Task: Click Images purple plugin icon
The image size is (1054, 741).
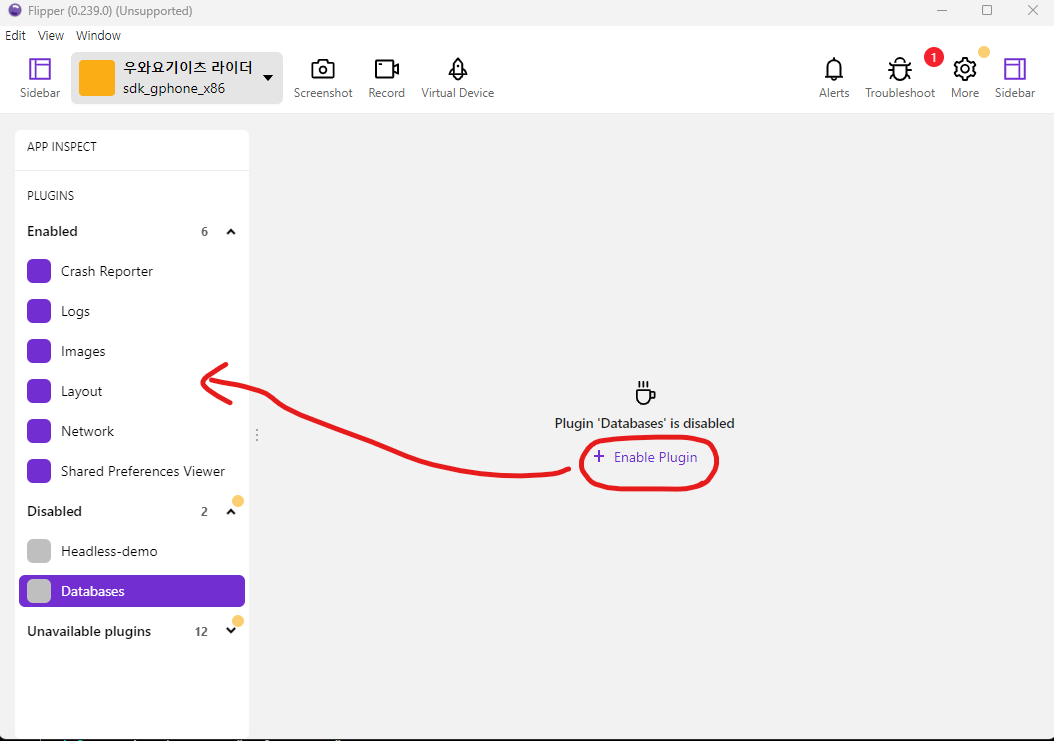Action: click(39, 351)
